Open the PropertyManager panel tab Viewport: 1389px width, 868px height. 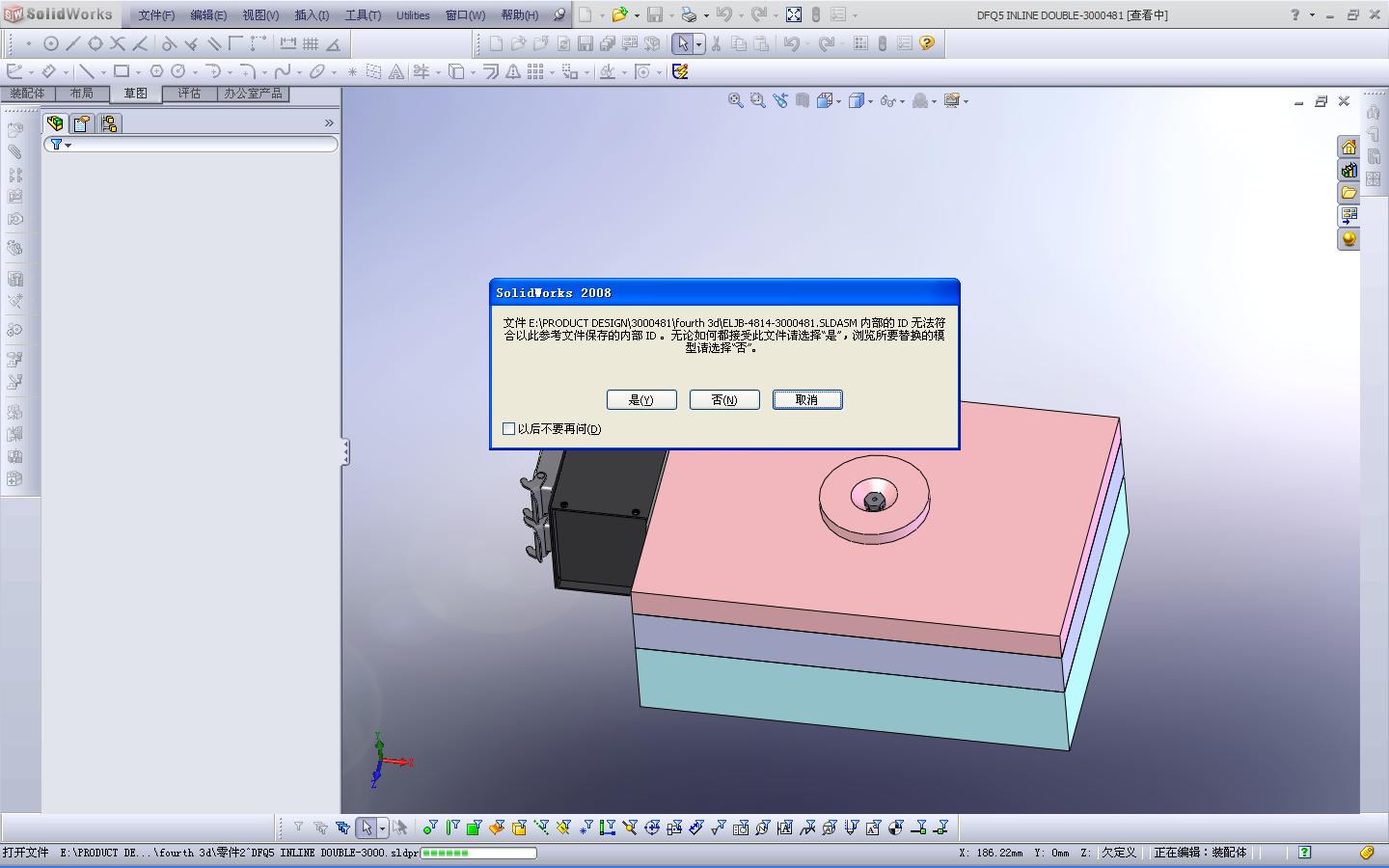click(82, 123)
